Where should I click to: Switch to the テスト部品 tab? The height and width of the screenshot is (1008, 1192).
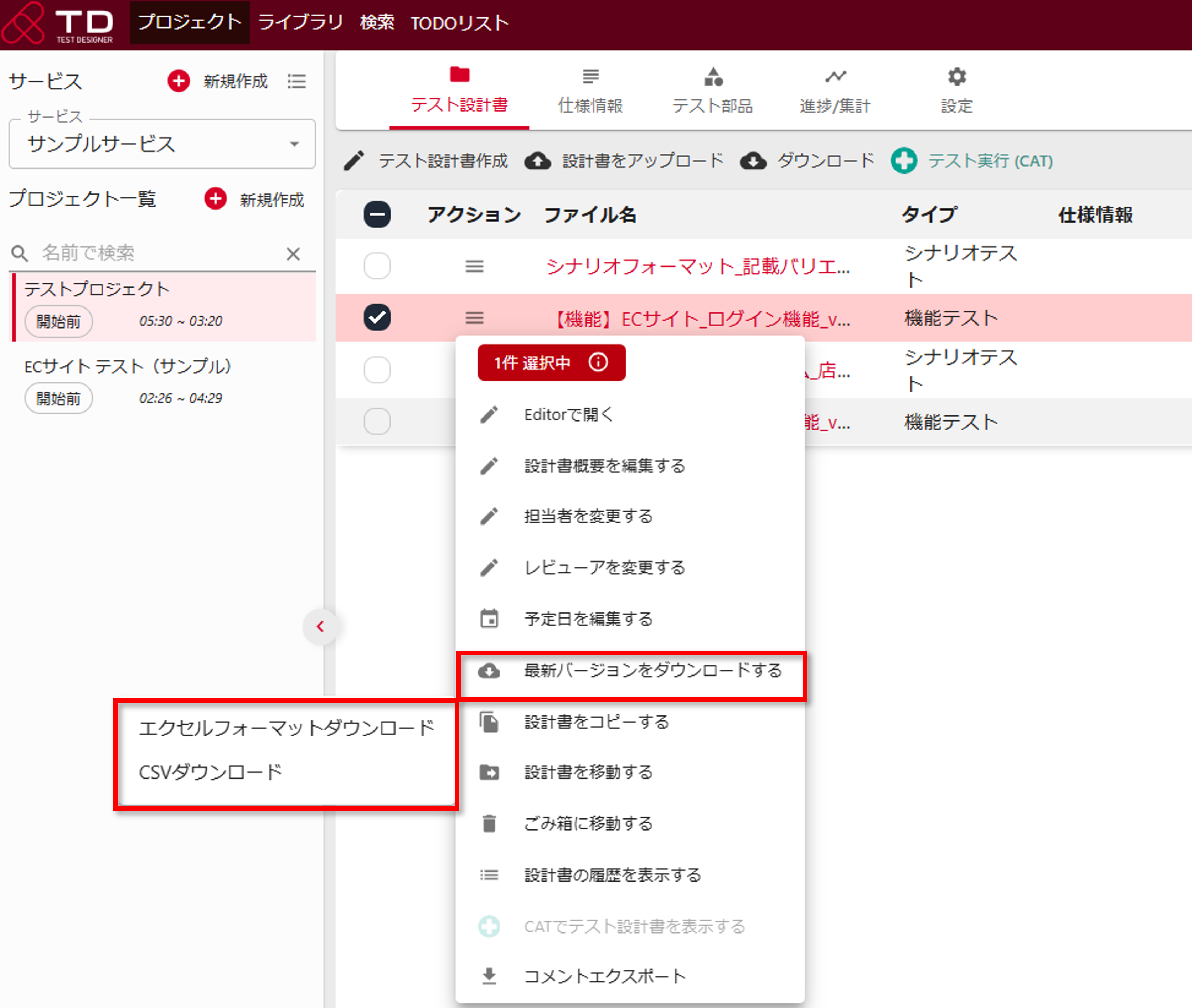pos(712,91)
